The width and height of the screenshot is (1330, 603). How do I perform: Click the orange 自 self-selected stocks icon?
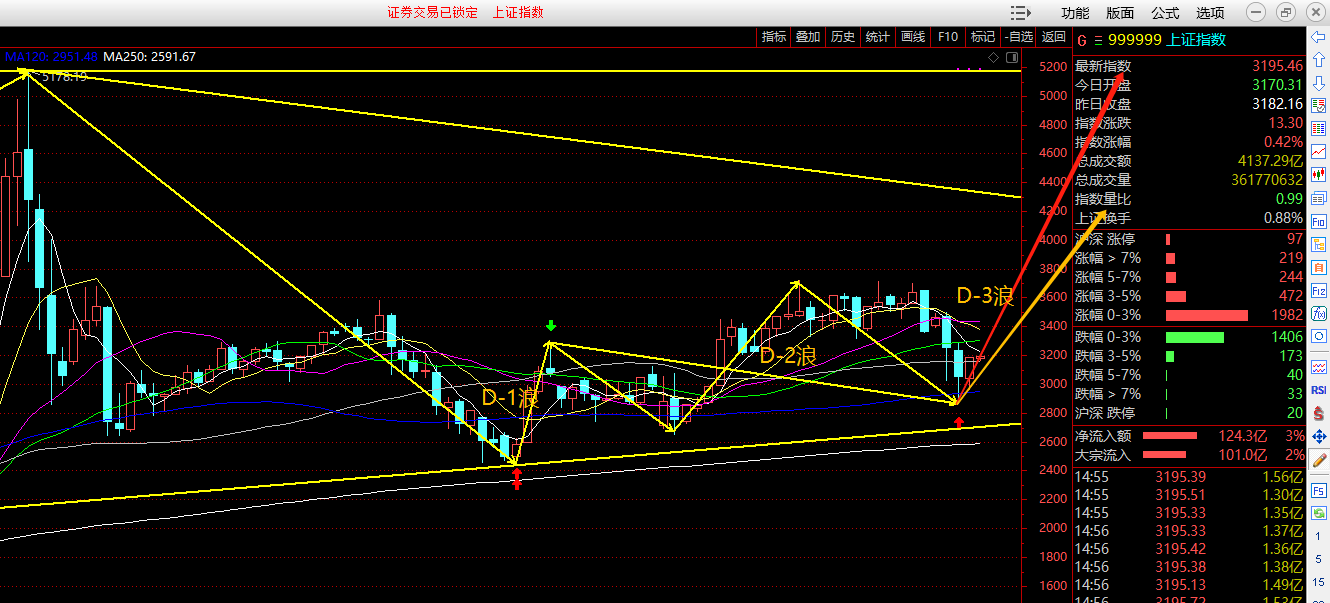(x=1319, y=268)
